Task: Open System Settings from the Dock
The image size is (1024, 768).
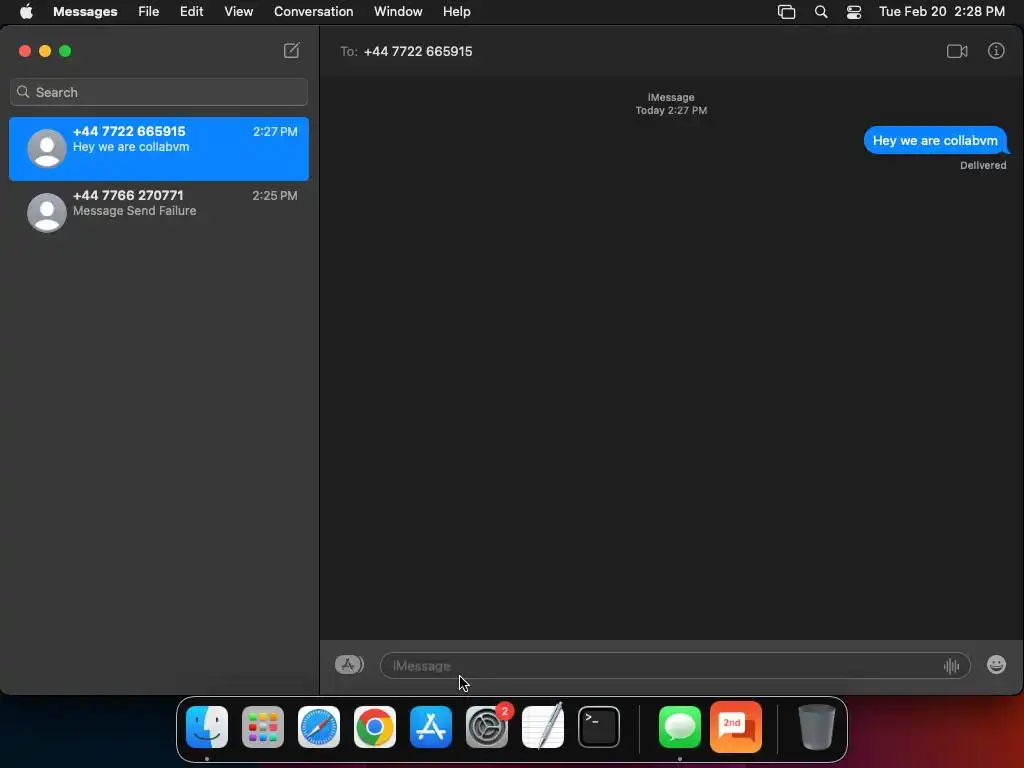Action: (x=487, y=727)
